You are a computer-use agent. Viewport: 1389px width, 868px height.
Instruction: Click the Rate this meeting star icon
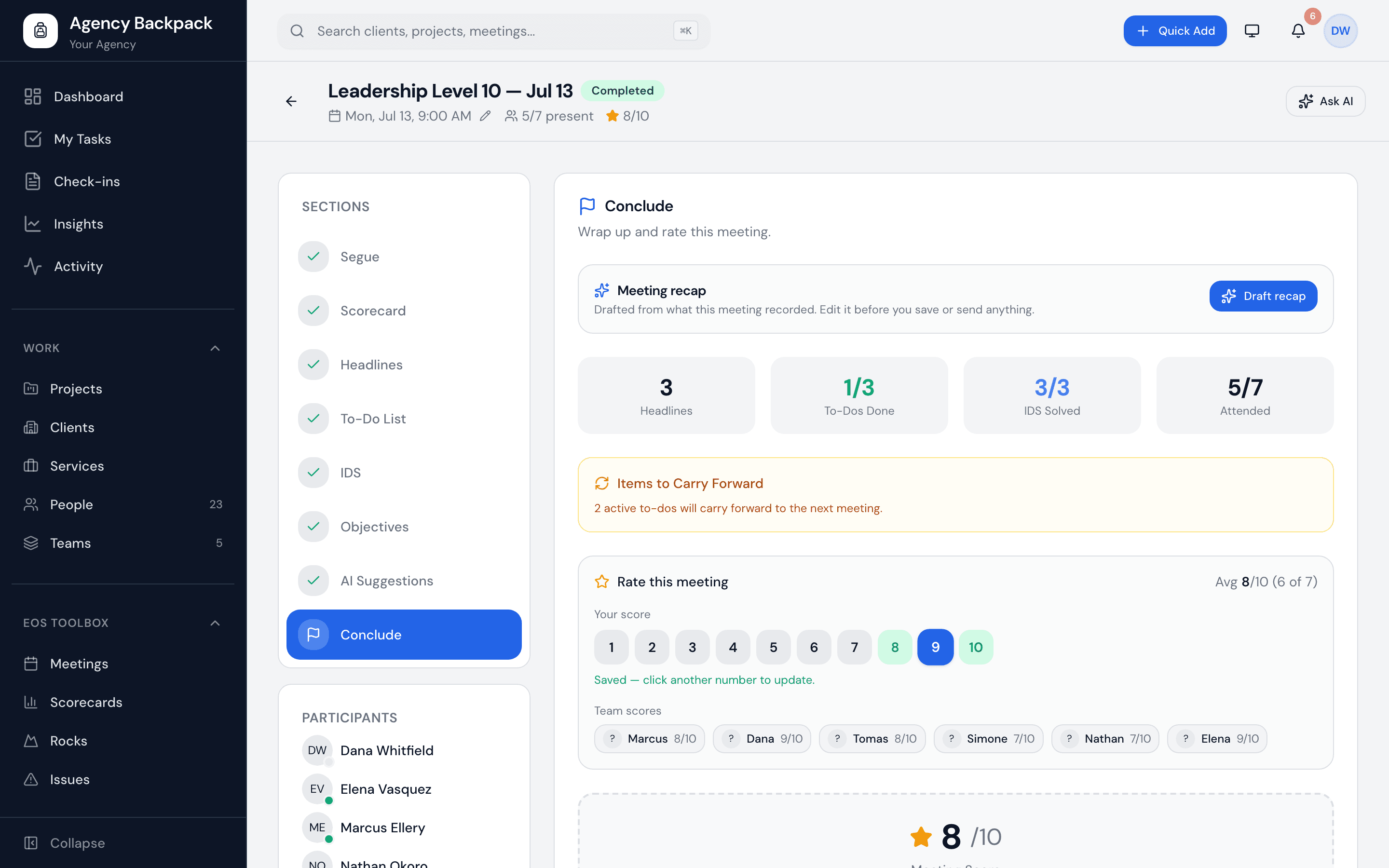(x=601, y=582)
